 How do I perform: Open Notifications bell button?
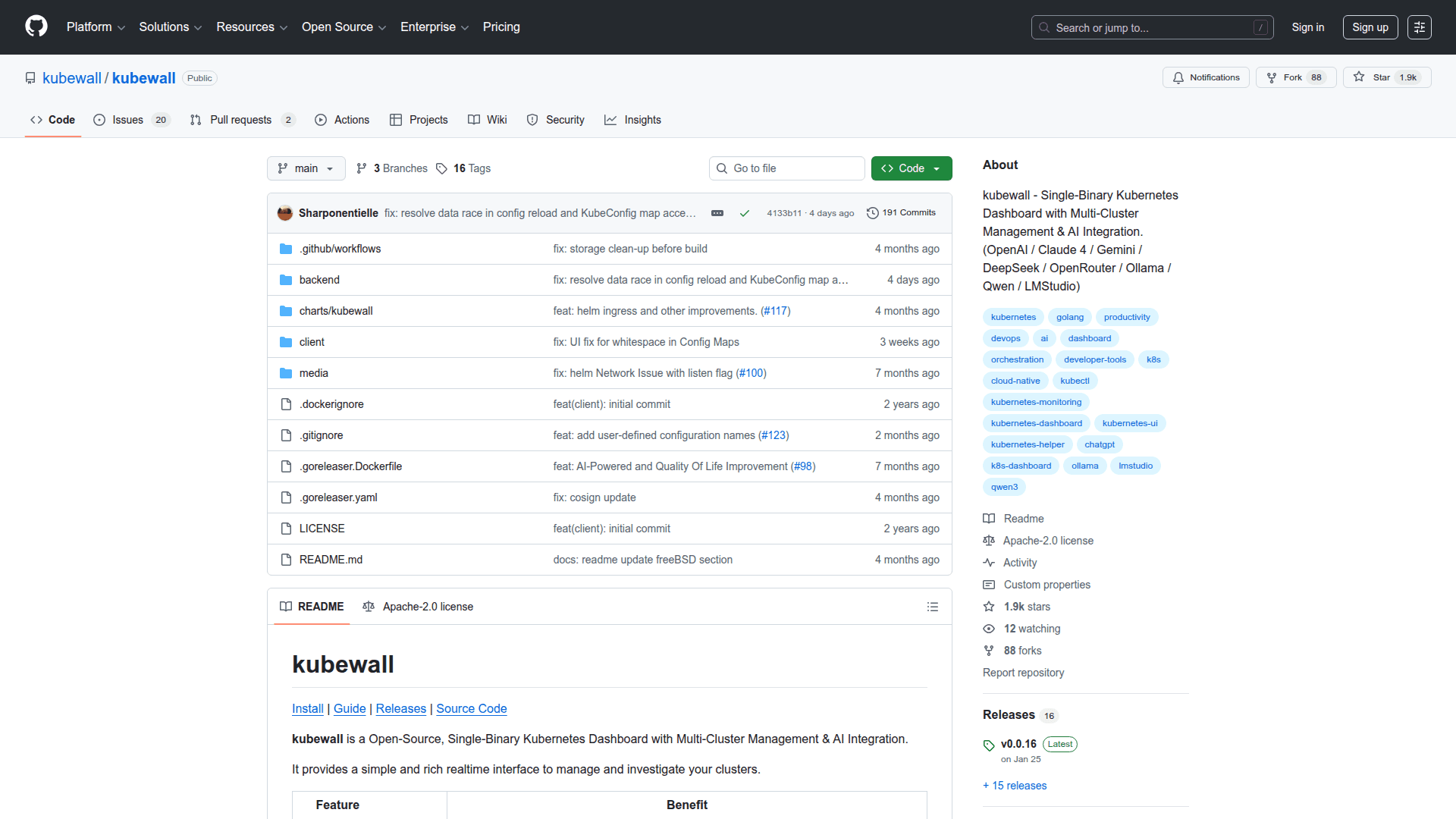tap(1205, 77)
